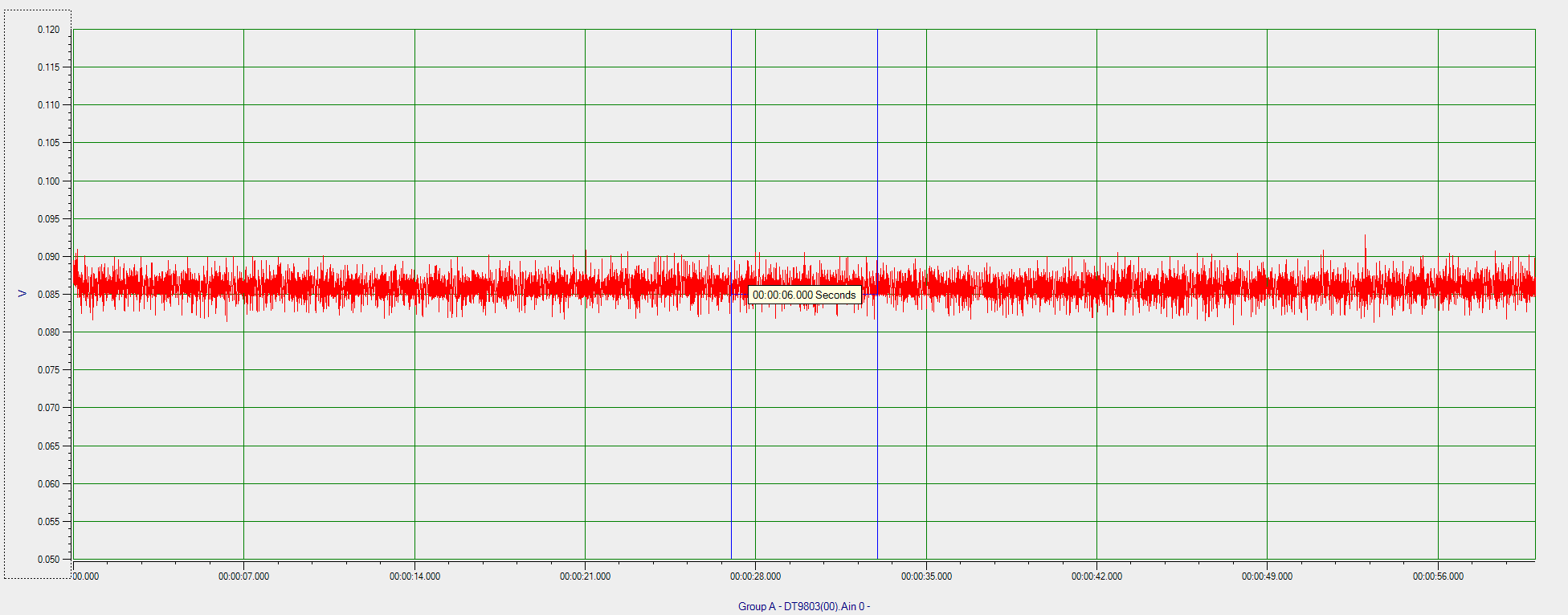Click the 00:00:21.000 time axis label

585,576
